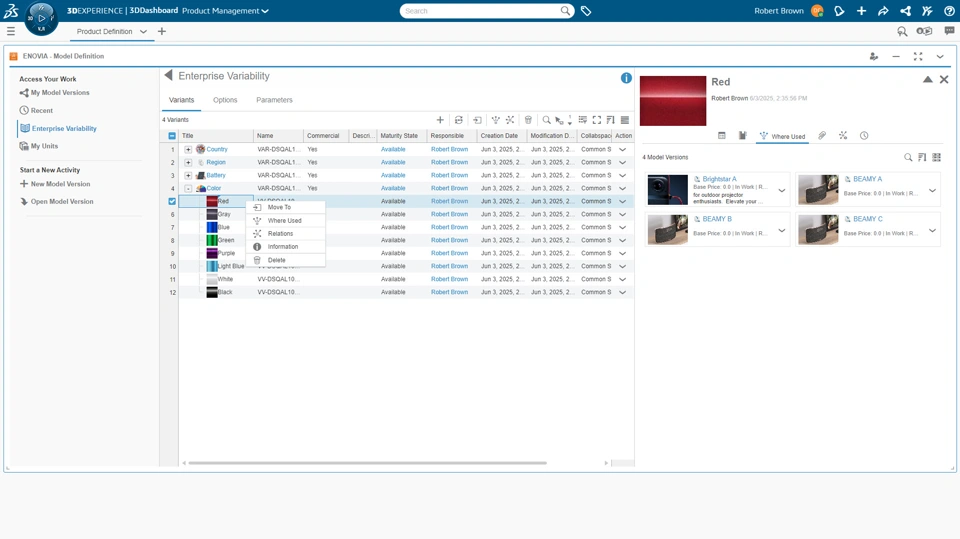The width and height of the screenshot is (960, 539).
Task: Open the dropdown arrow on the Brightstar A card
Action: (782, 190)
